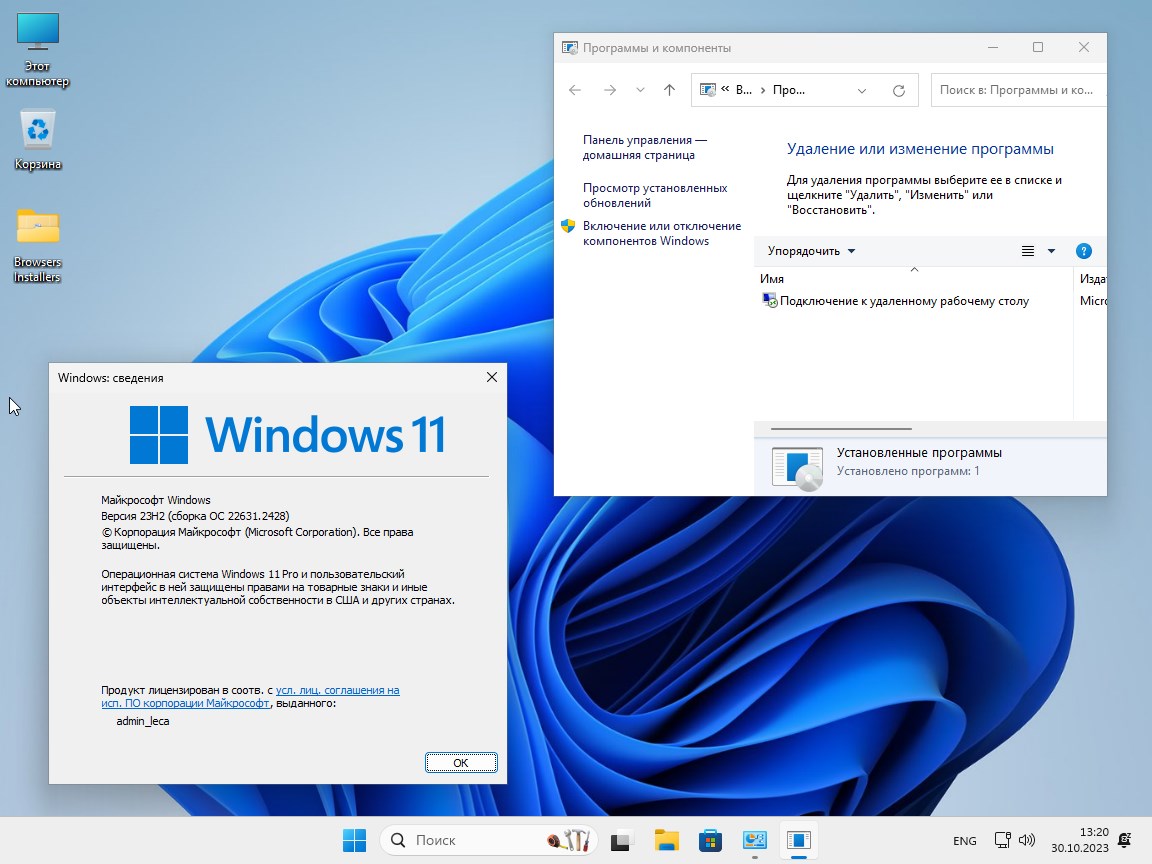Open Панель управления — домашняя страница link
Viewport: 1152px width, 864px height.
[x=644, y=147]
